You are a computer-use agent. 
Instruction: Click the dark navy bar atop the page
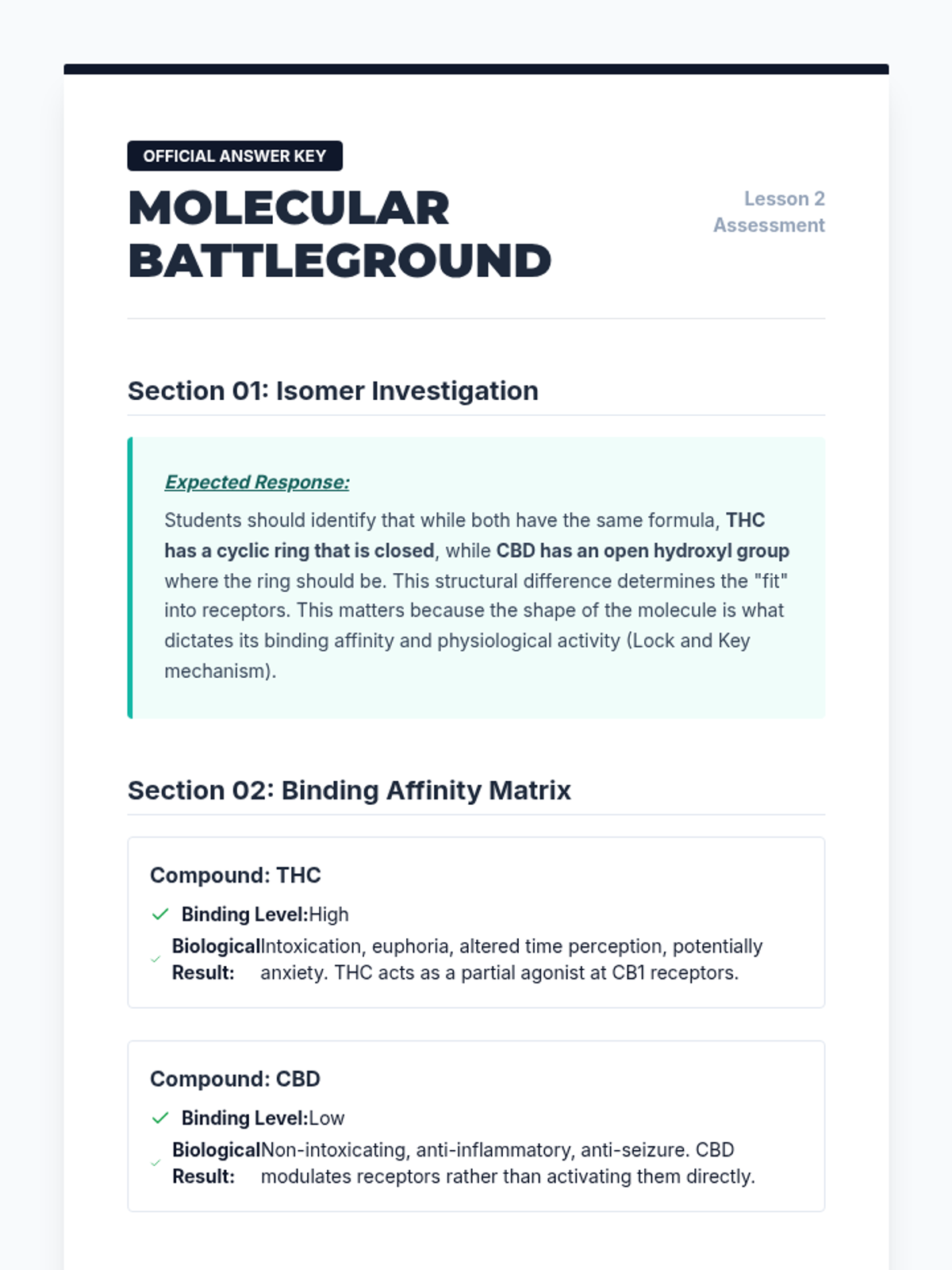(x=476, y=69)
